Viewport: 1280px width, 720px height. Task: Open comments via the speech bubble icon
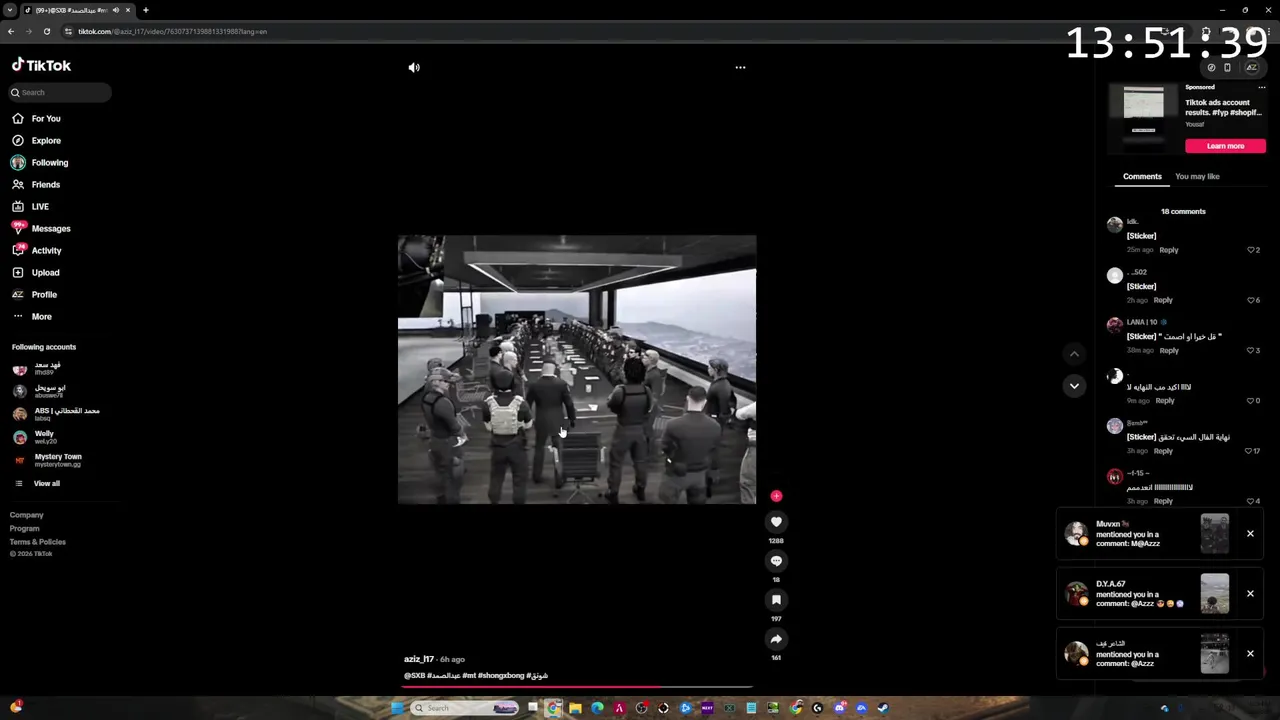(776, 561)
